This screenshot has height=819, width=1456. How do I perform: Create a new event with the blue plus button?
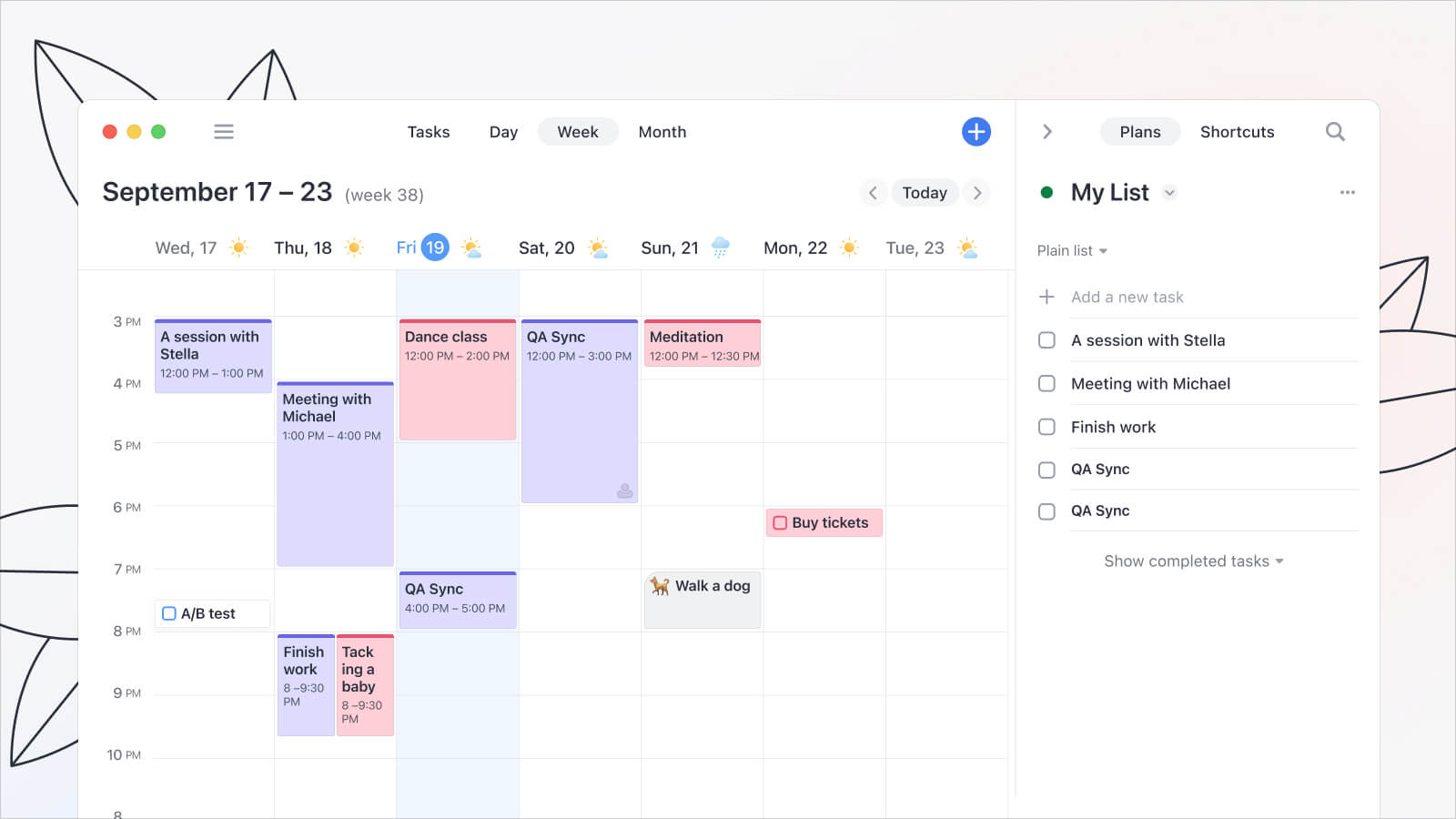click(x=976, y=131)
